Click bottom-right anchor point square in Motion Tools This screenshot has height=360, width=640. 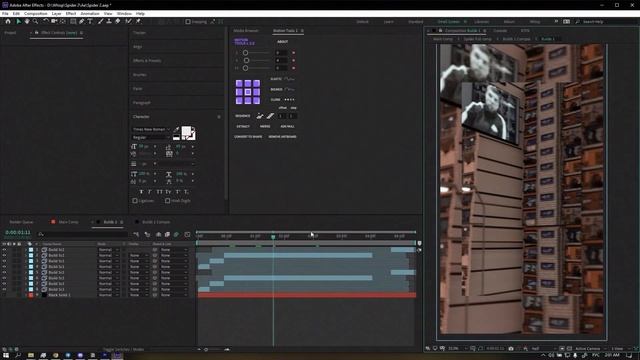point(256,101)
